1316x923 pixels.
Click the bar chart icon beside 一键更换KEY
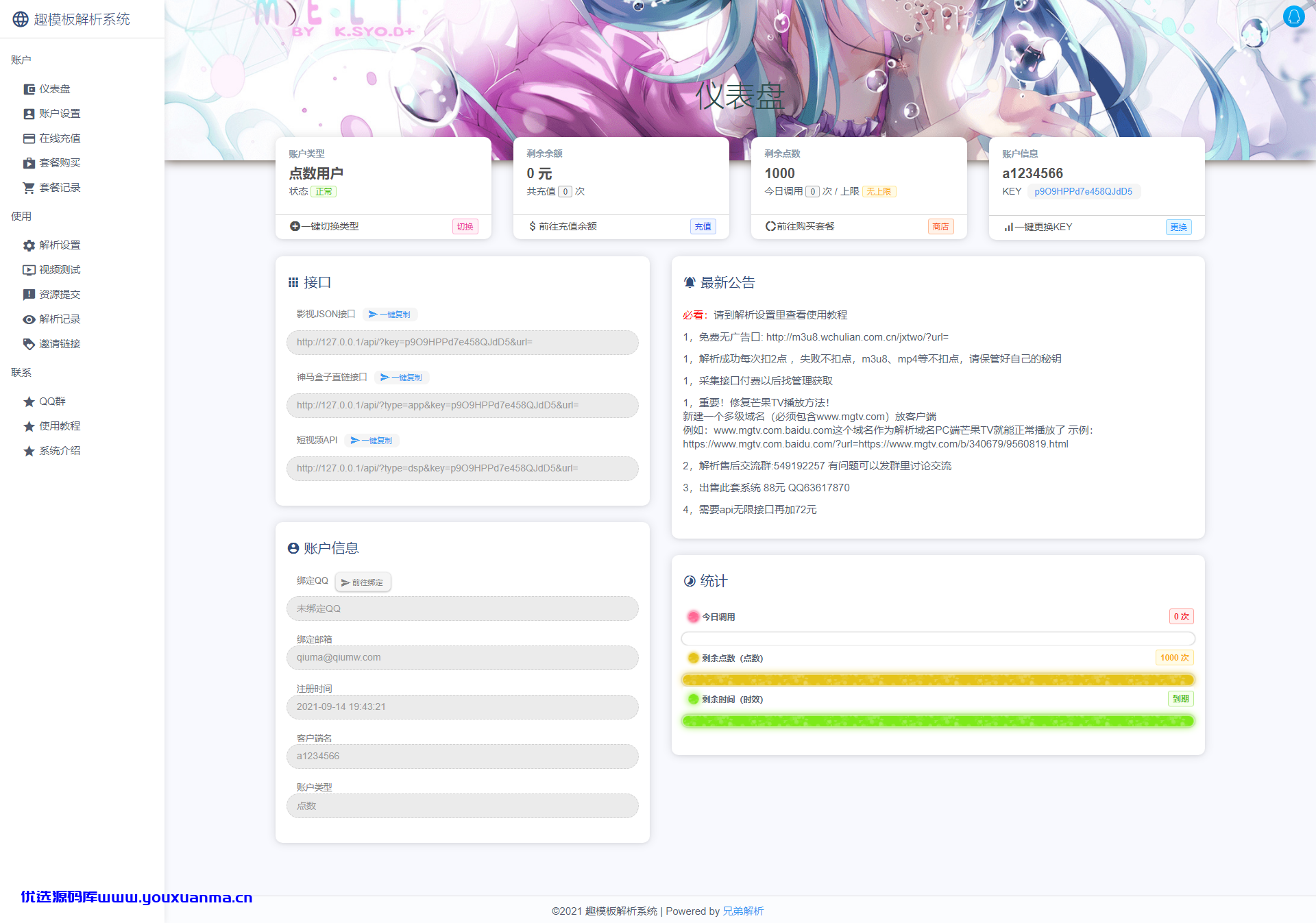click(x=1008, y=227)
